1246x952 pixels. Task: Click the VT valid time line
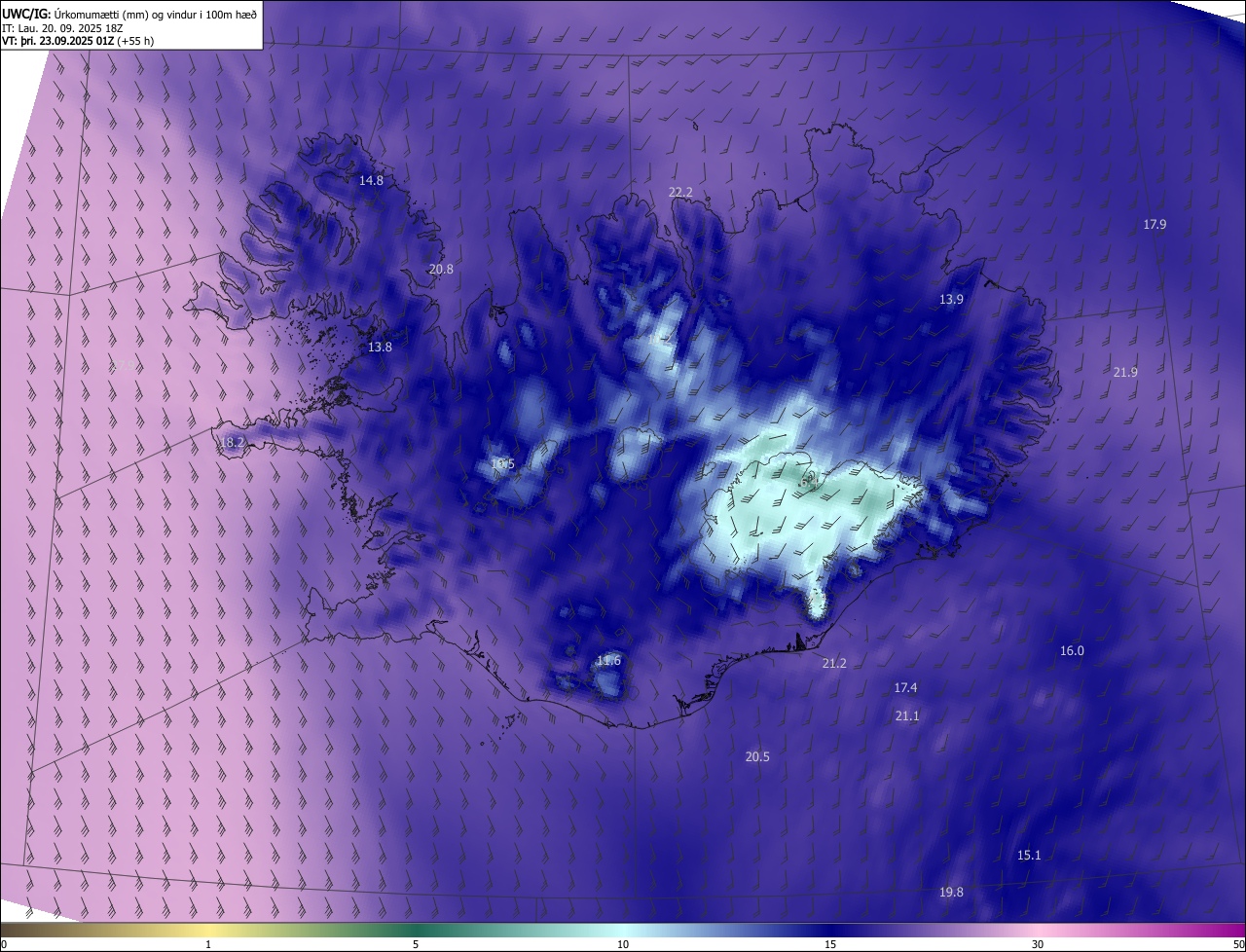click(x=78, y=41)
